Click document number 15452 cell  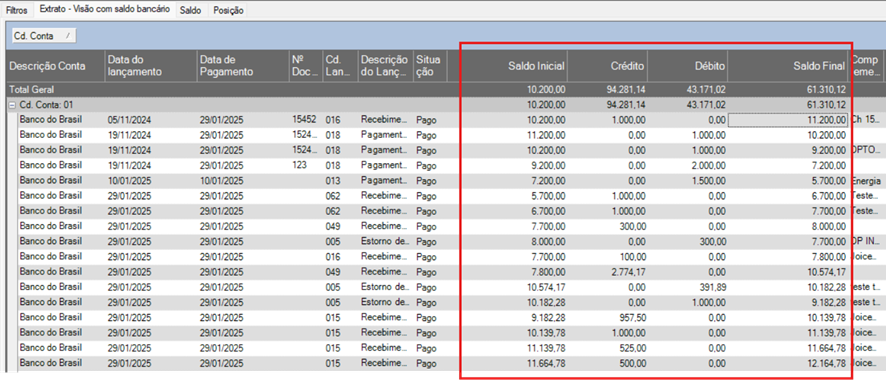pyautogui.click(x=304, y=120)
